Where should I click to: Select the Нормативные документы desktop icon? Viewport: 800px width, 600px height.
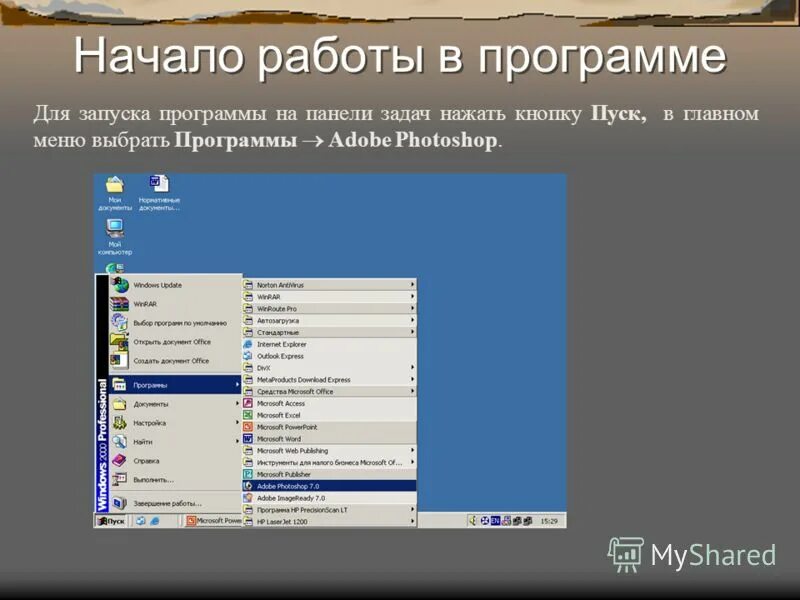[159, 193]
